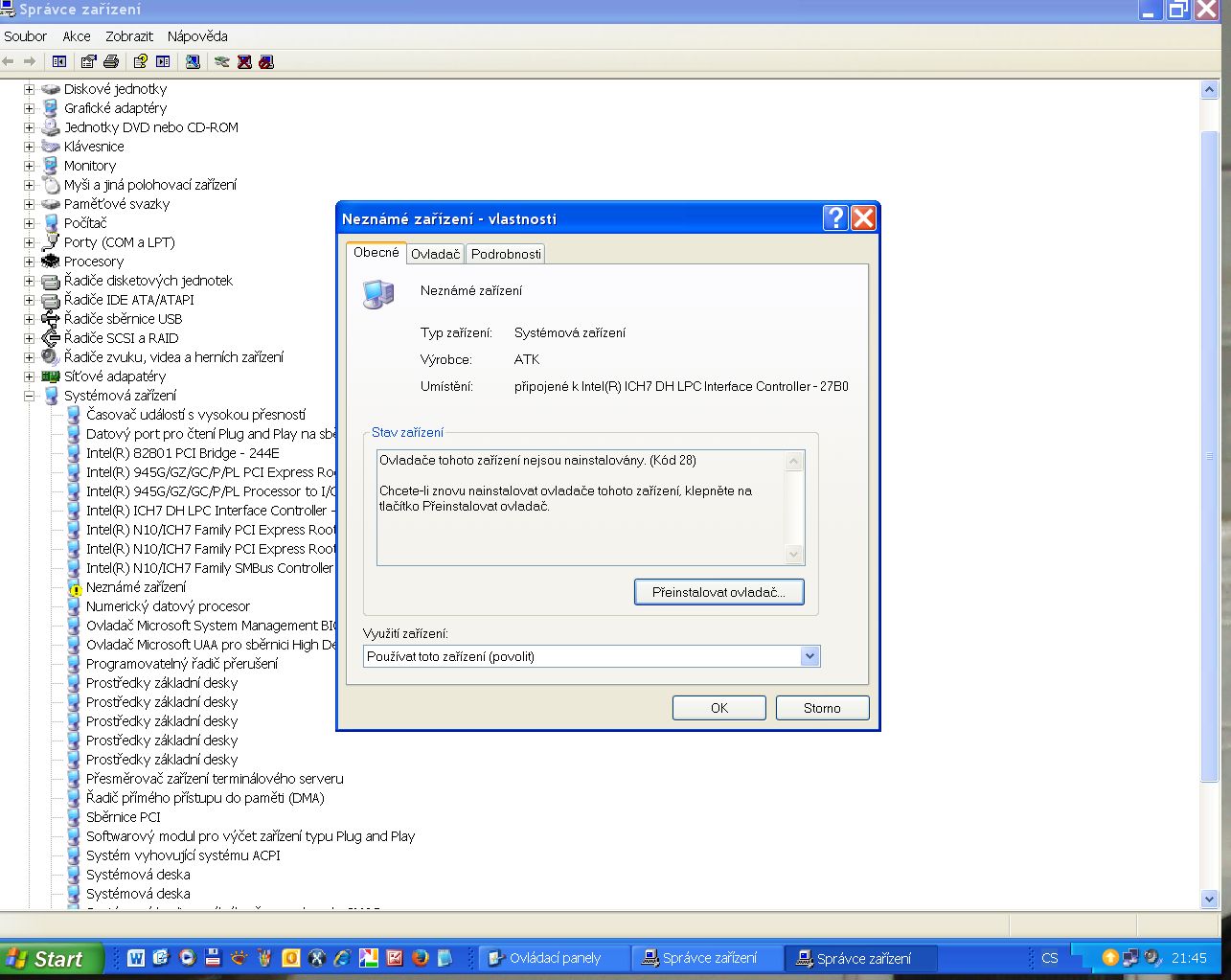Switch to the Obecné tab
1231x980 pixels.
376,252
